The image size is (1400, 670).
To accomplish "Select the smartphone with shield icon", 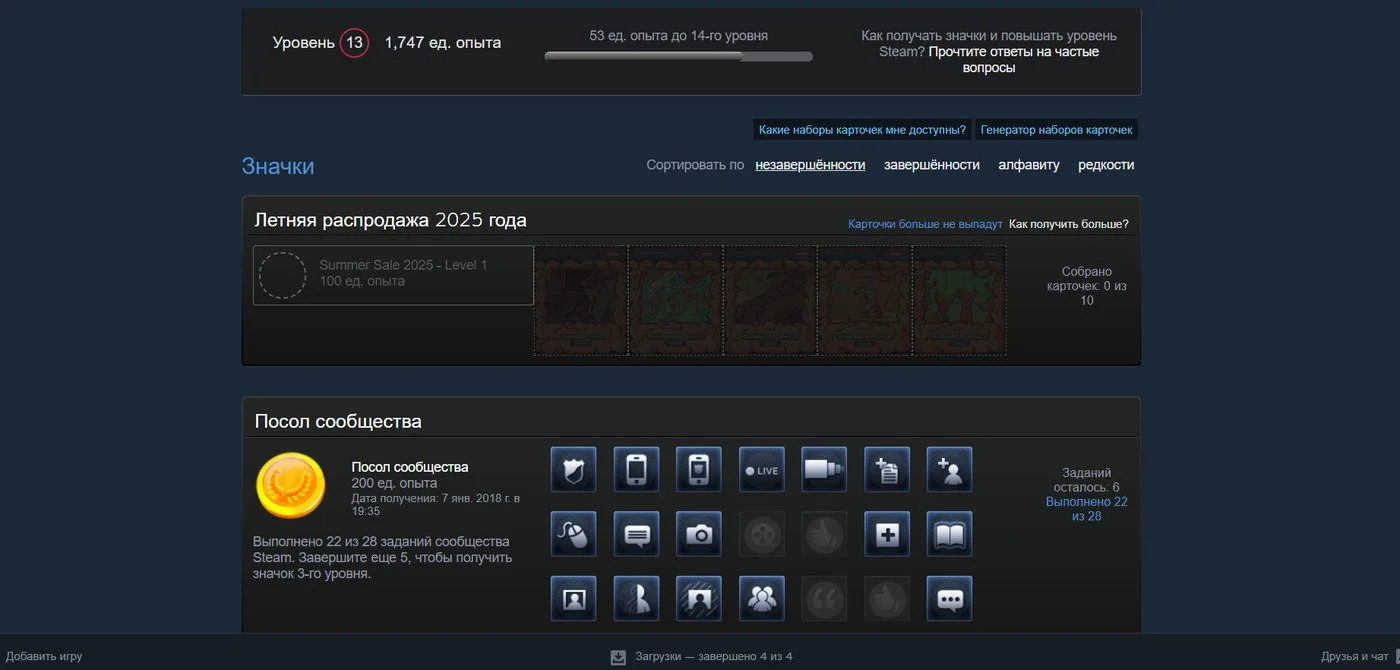I will 699,469.
